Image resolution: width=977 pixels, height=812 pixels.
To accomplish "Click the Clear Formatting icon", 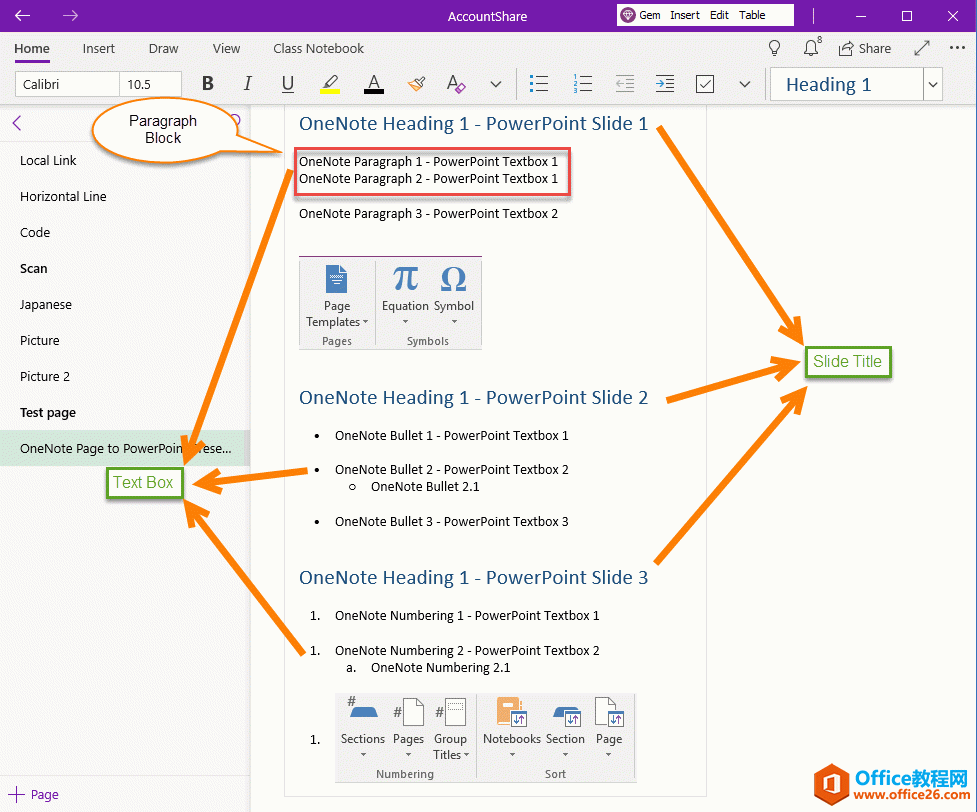I will click(456, 84).
